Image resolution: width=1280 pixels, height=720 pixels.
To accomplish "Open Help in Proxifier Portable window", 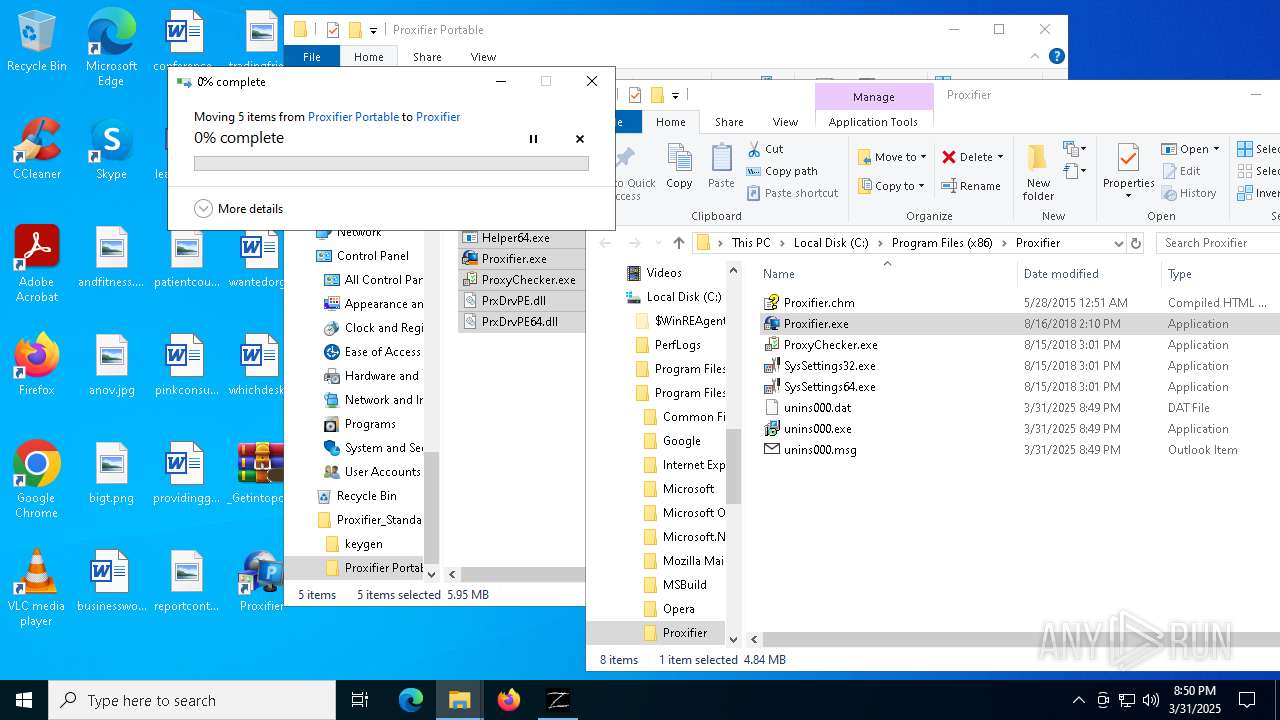I will point(1057,57).
